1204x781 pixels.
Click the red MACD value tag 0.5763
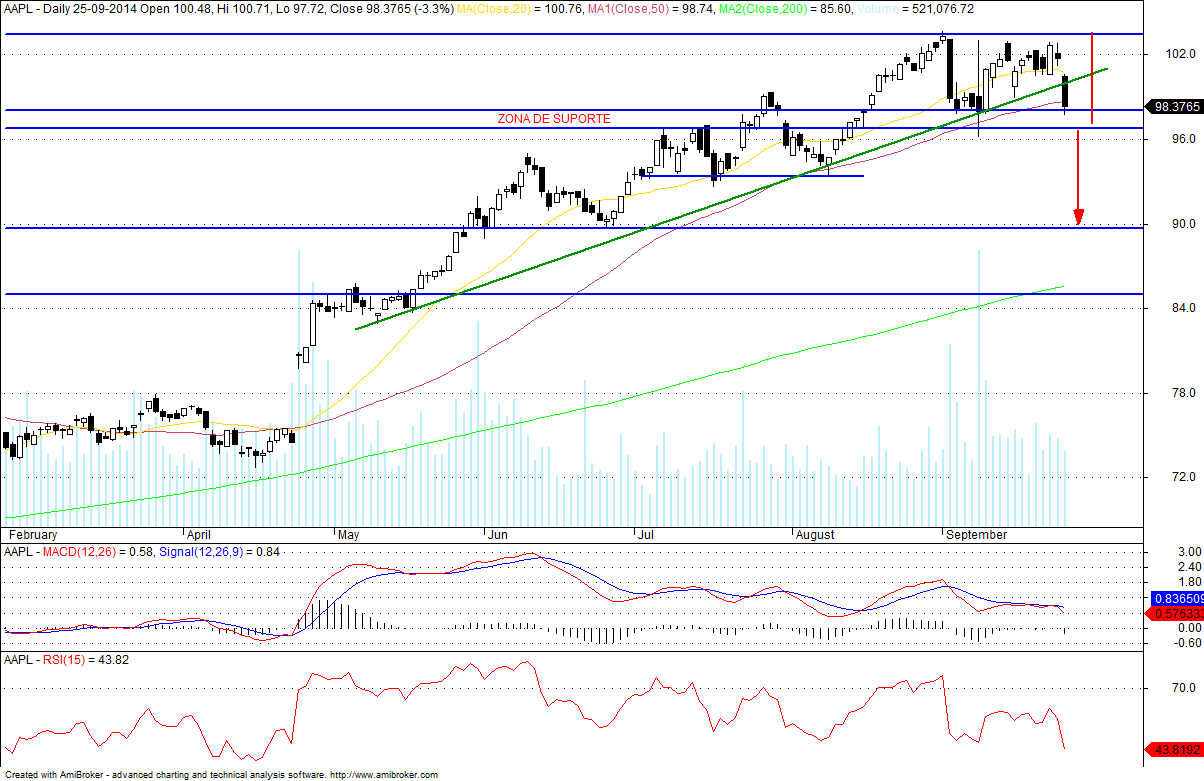click(1175, 613)
